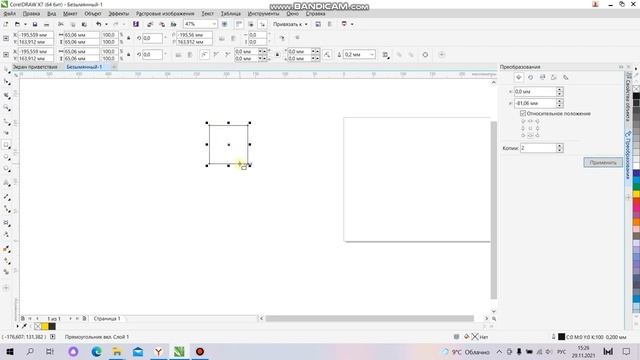Click the Undo arrow icon

[98, 24]
